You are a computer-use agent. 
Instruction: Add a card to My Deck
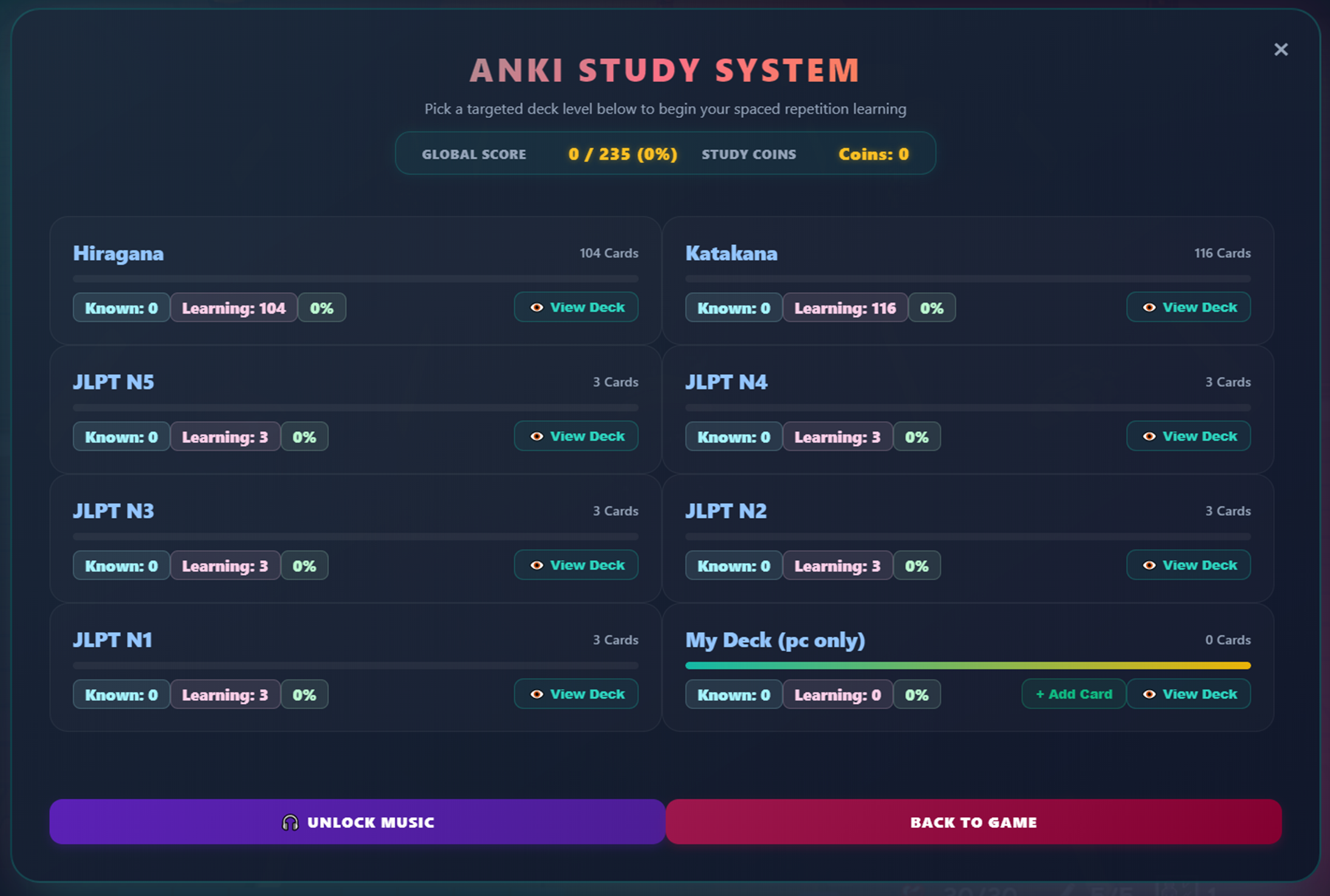point(1074,694)
